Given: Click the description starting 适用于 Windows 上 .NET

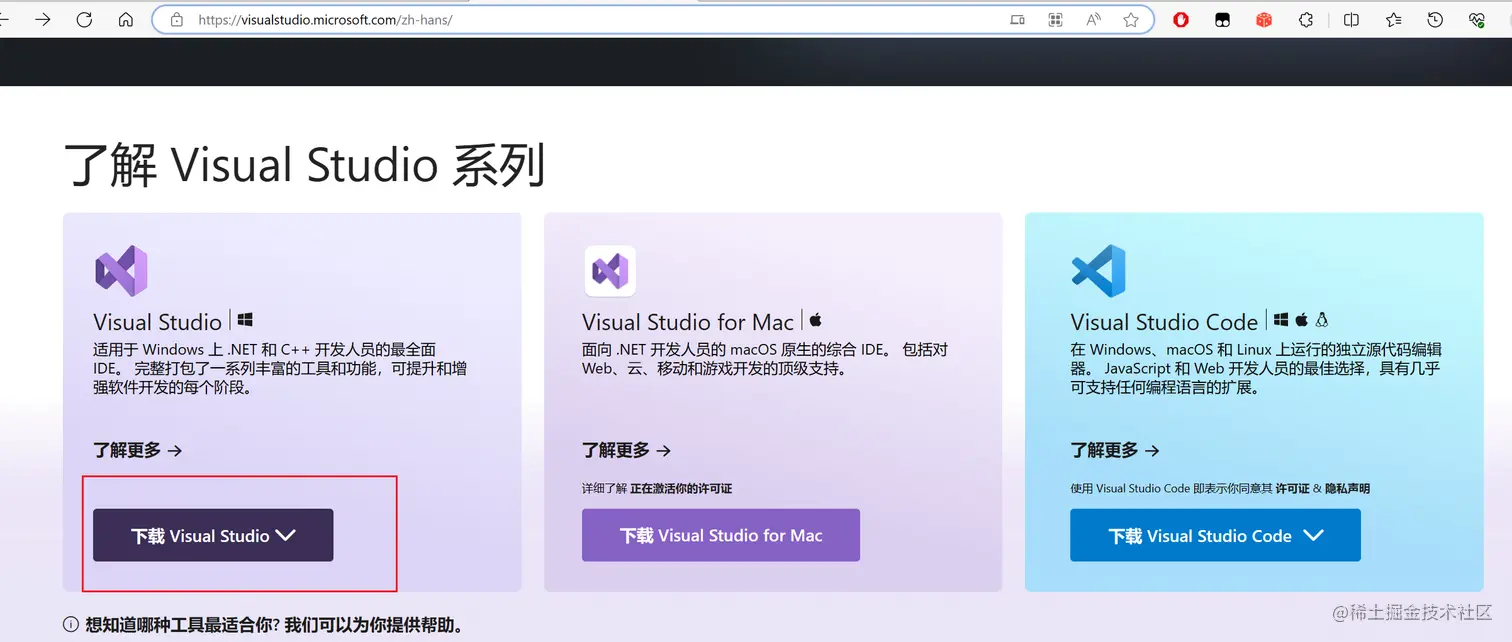Looking at the screenshot, I should 280,368.
